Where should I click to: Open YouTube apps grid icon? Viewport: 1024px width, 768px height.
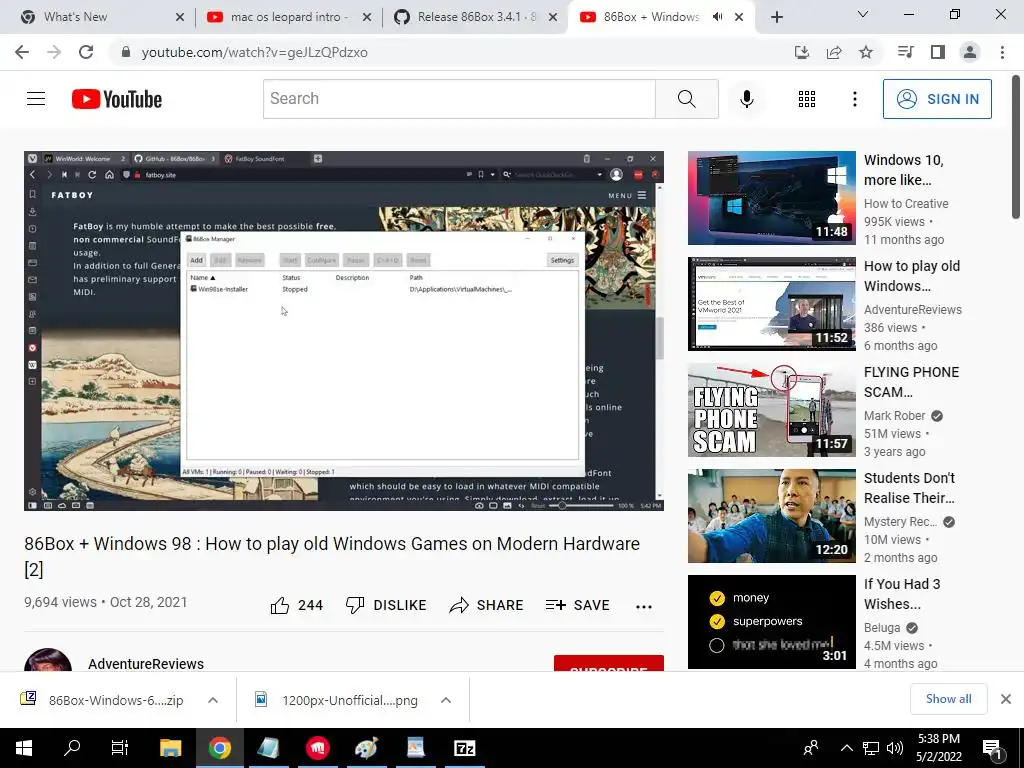pyautogui.click(x=807, y=99)
